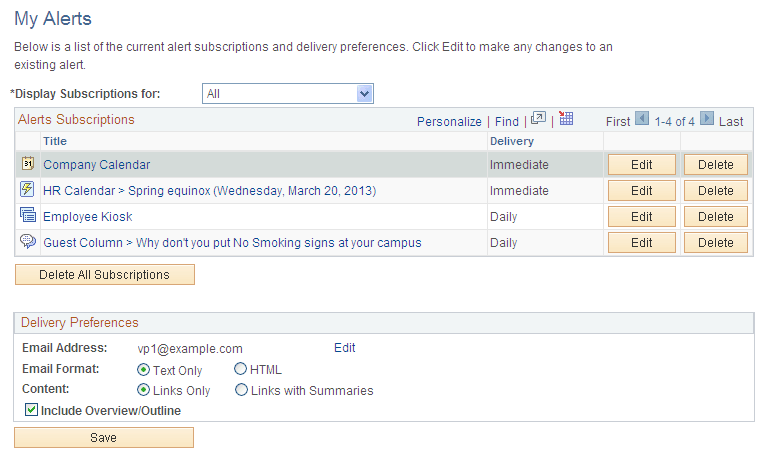Click Delete All Subscriptions button
This screenshot has width=761, height=453.
(104, 274)
